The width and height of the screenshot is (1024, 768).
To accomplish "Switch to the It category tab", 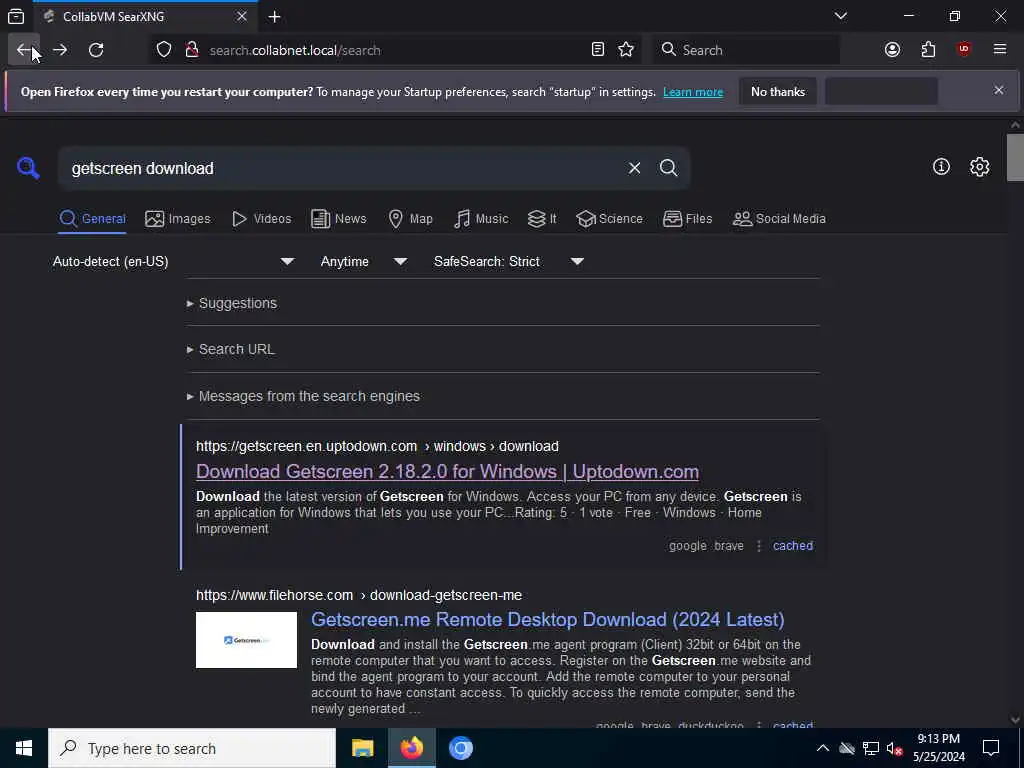I will click(542, 219).
